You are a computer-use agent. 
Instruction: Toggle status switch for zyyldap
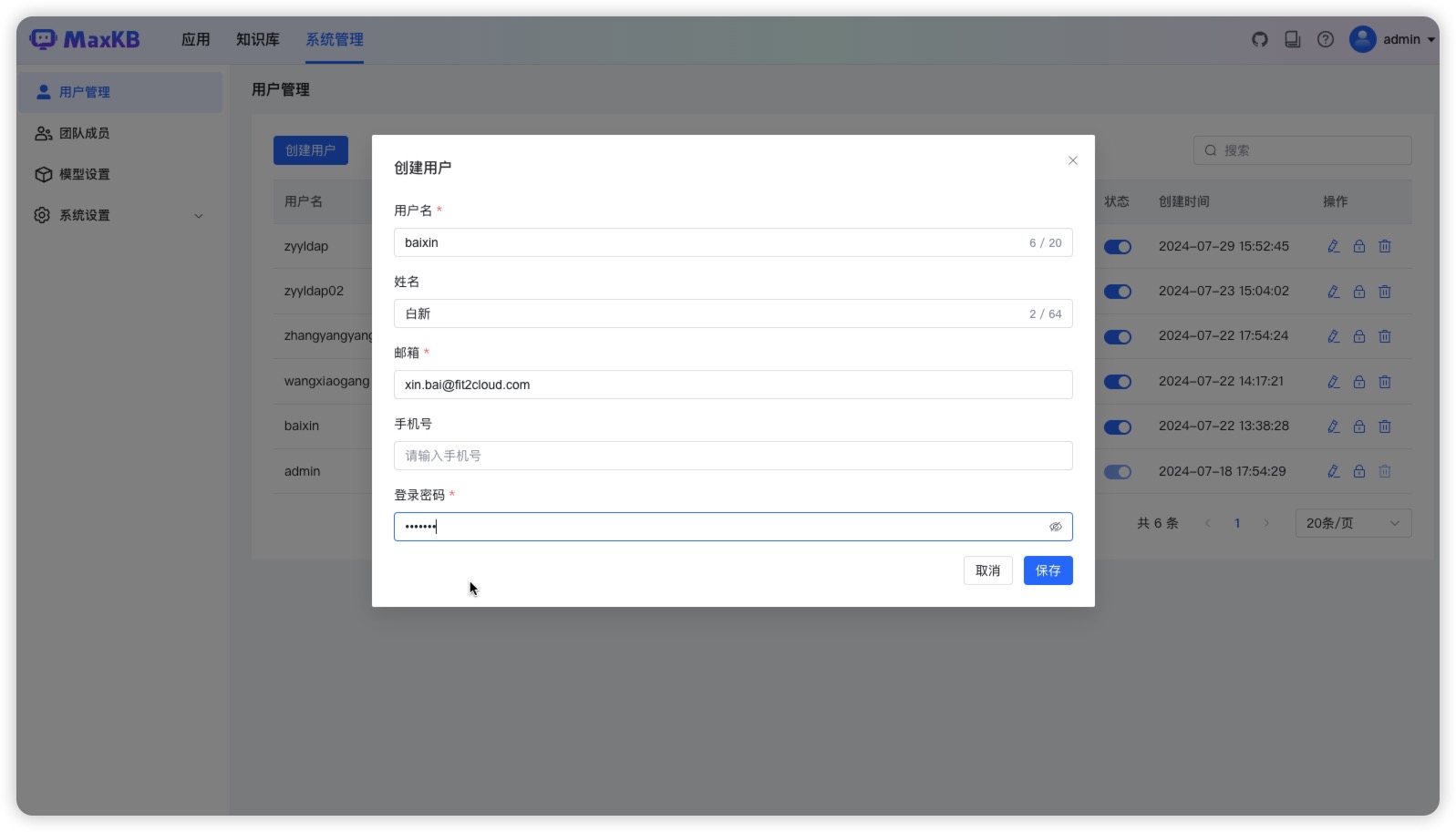click(x=1117, y=247)
